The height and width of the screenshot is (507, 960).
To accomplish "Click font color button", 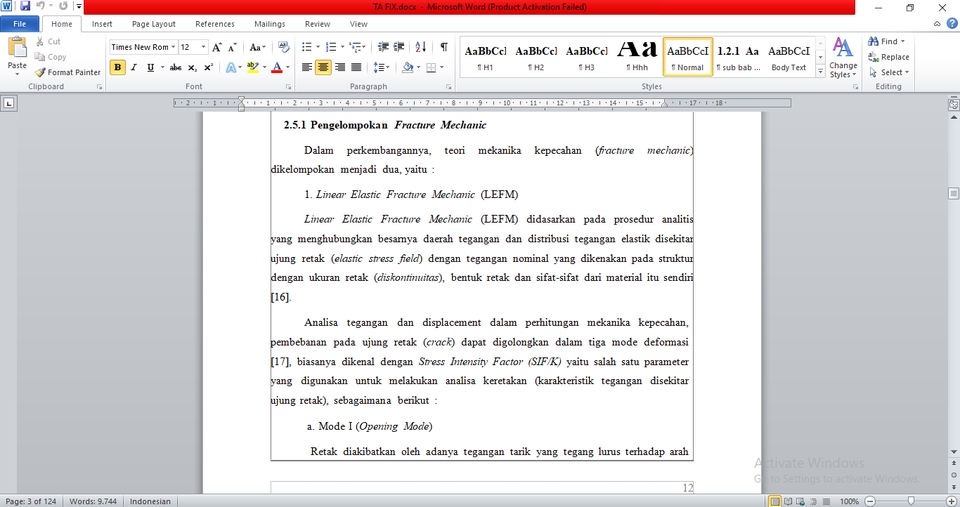I will (277, 67).
